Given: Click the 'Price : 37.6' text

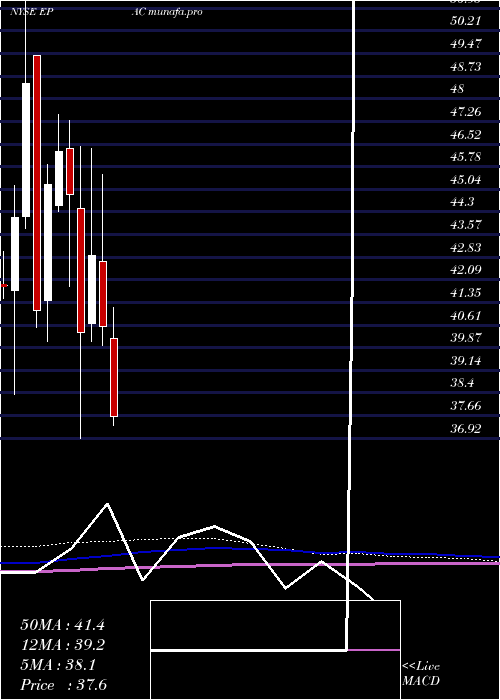Looking at the screenshot, I should click(x=63, y=685).
